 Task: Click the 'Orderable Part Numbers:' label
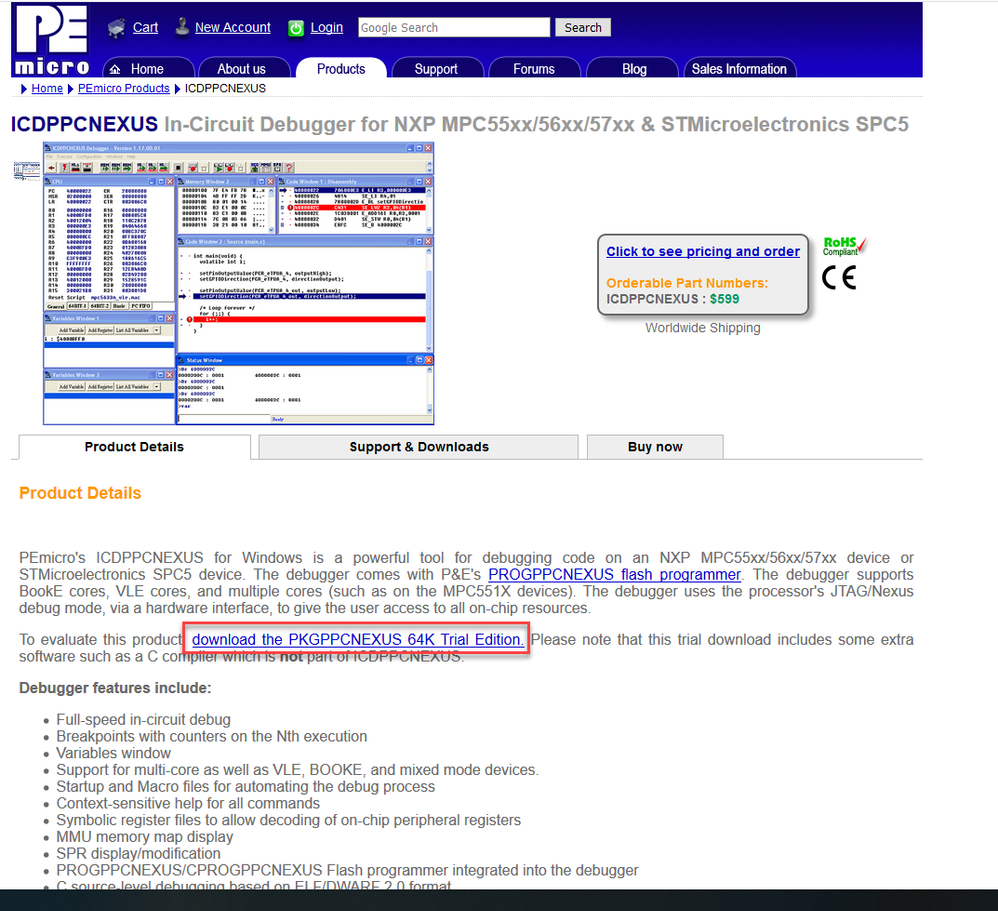pyautogui.click(x=687, y=283)
